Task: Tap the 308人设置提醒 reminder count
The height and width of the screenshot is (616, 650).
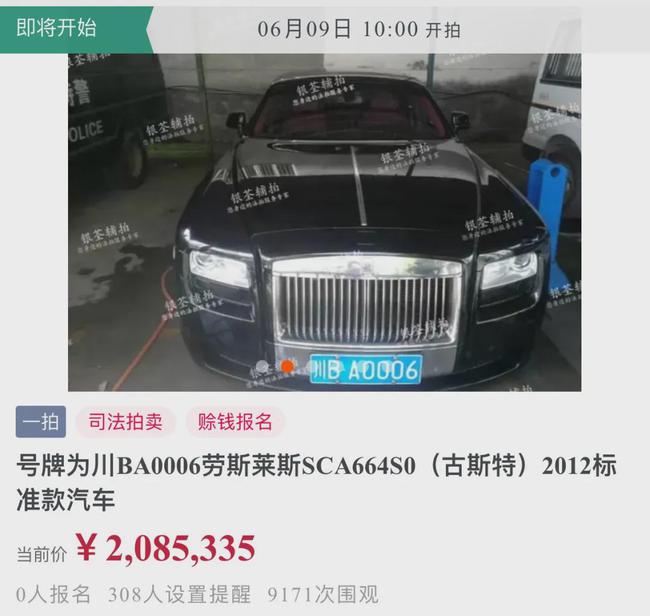Action: [x=179, y=595]
